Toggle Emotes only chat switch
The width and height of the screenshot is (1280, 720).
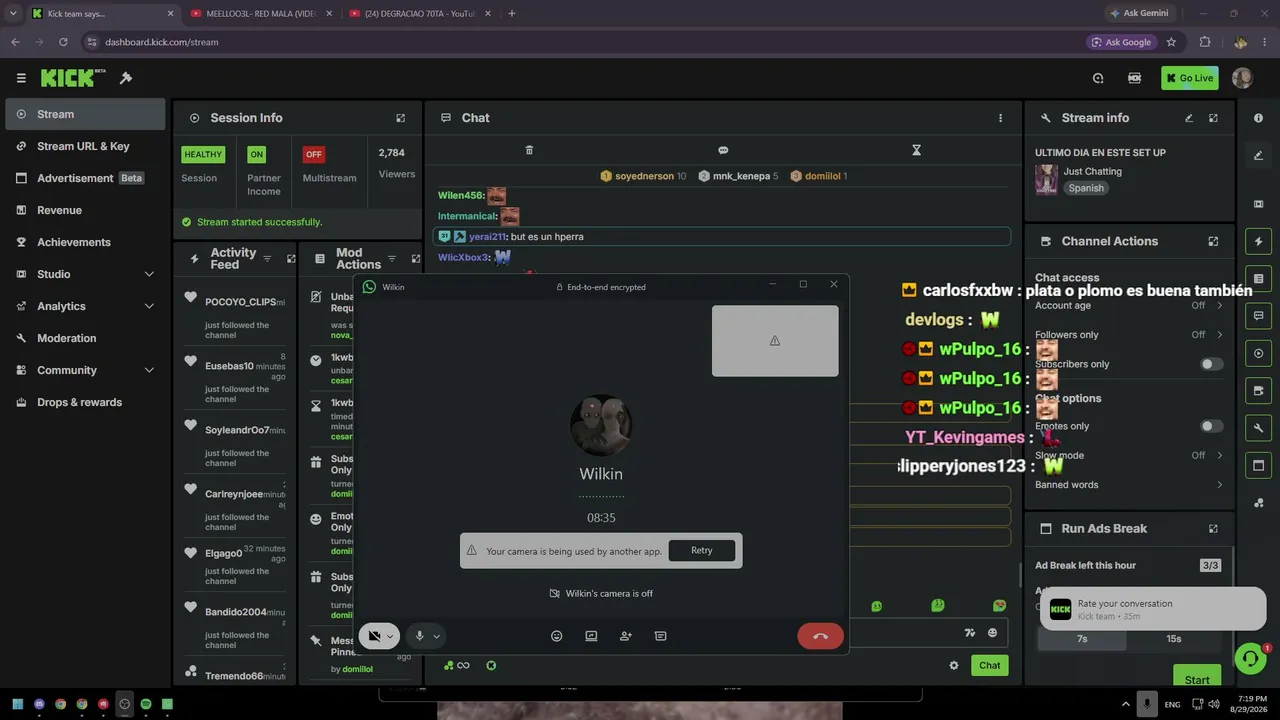click(1211, 426)
